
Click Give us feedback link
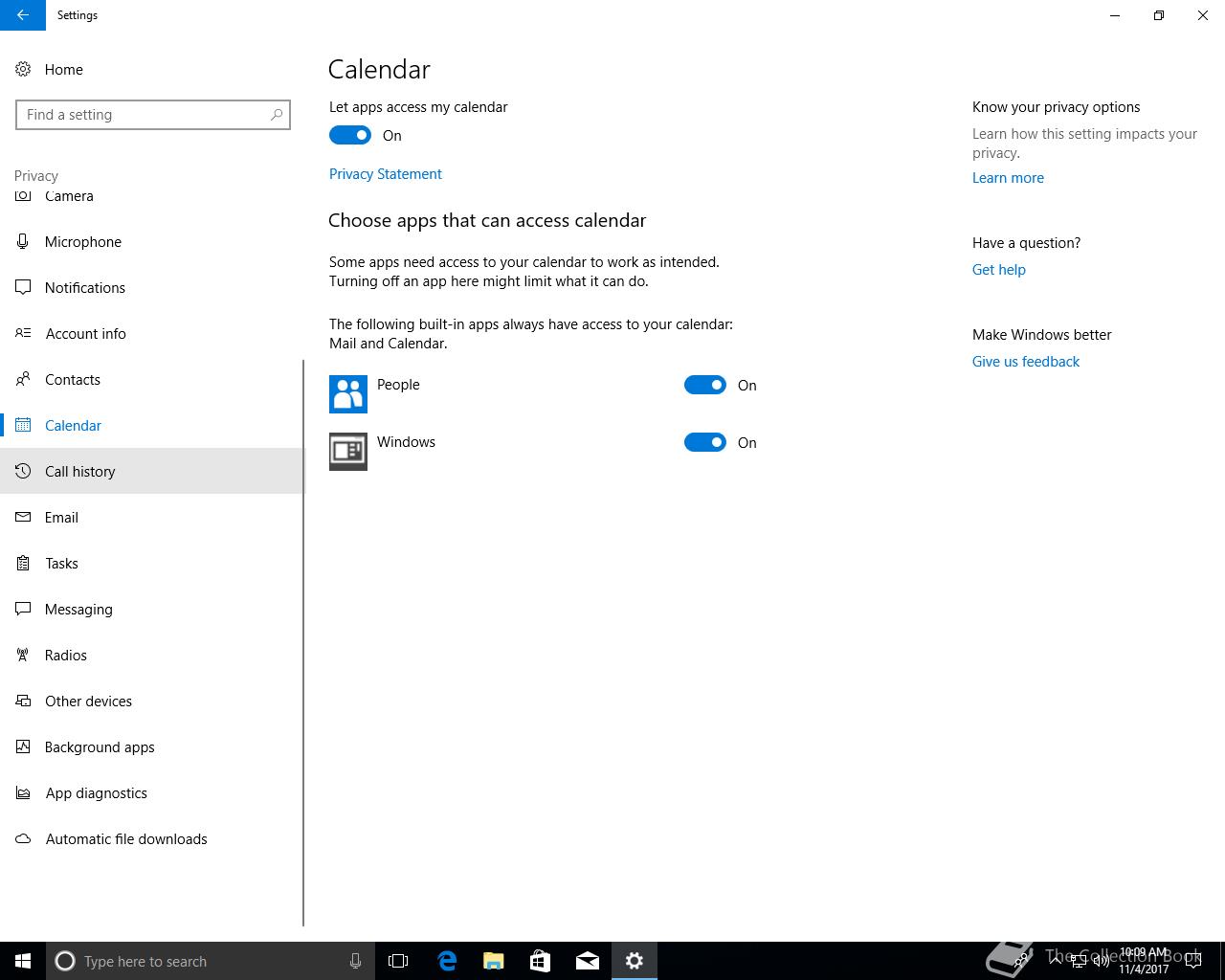[1026, 362]
